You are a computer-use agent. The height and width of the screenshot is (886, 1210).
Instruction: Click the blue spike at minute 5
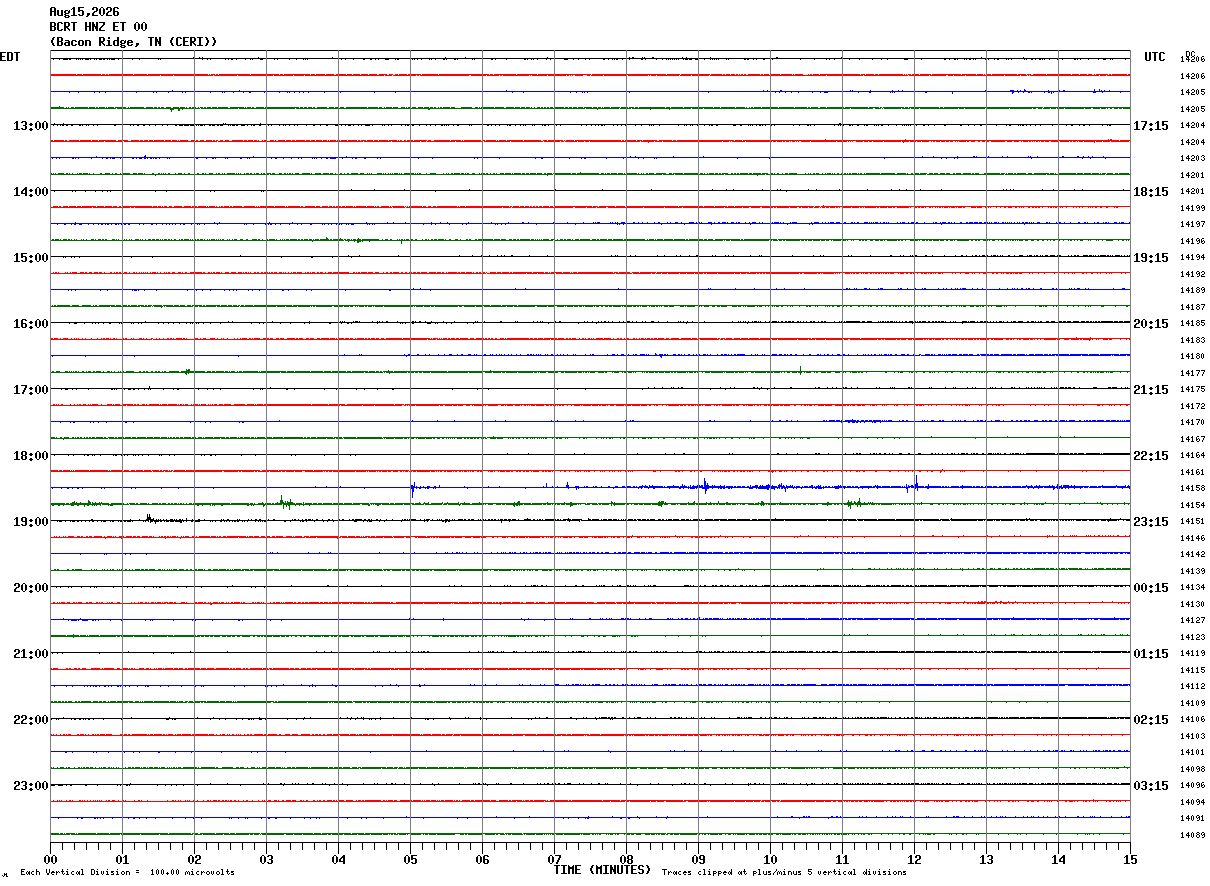412,488
